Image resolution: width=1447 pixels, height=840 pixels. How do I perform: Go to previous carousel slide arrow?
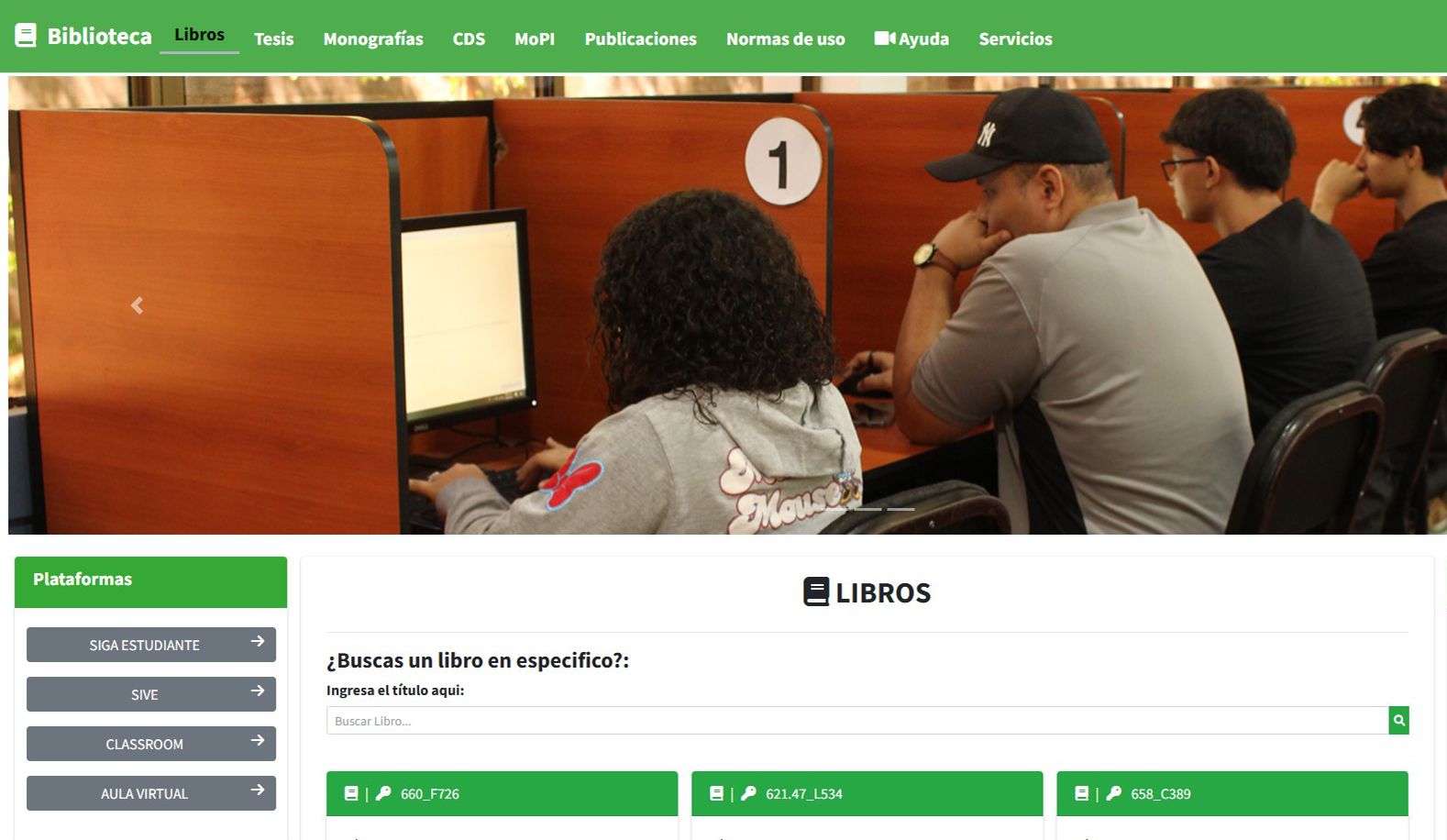tap(137, 305)
